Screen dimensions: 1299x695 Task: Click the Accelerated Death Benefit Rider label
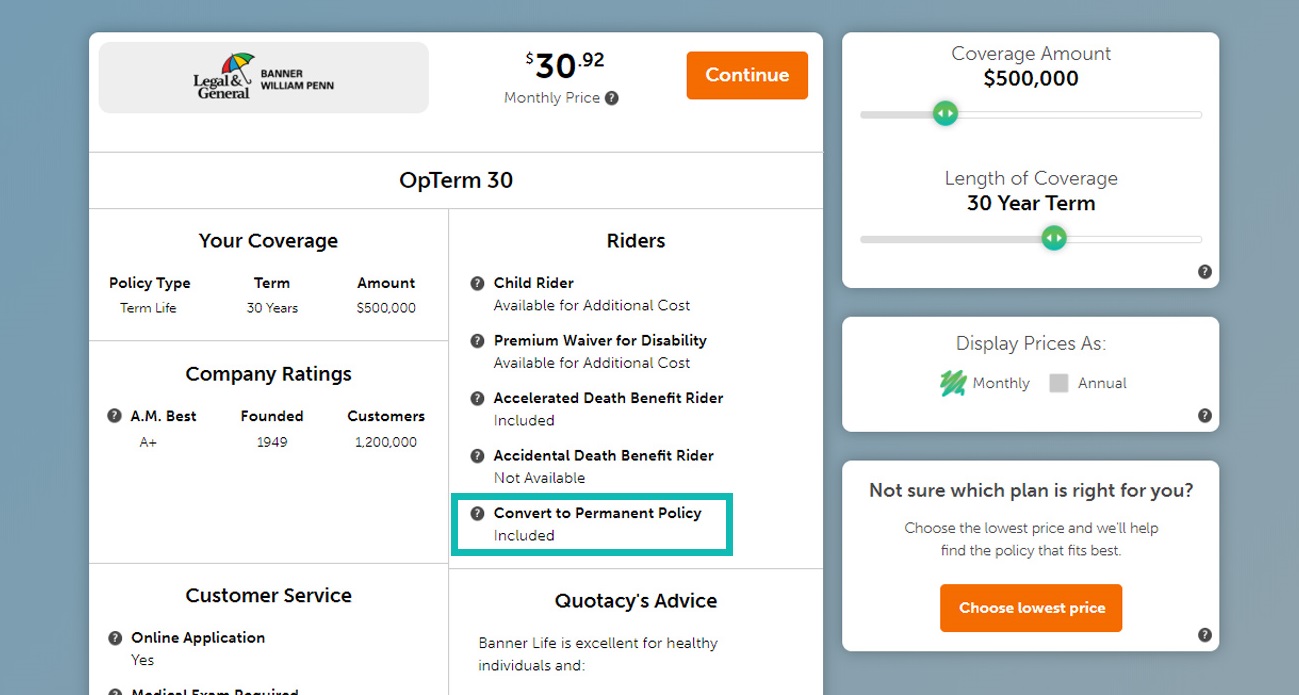point(608,398)
